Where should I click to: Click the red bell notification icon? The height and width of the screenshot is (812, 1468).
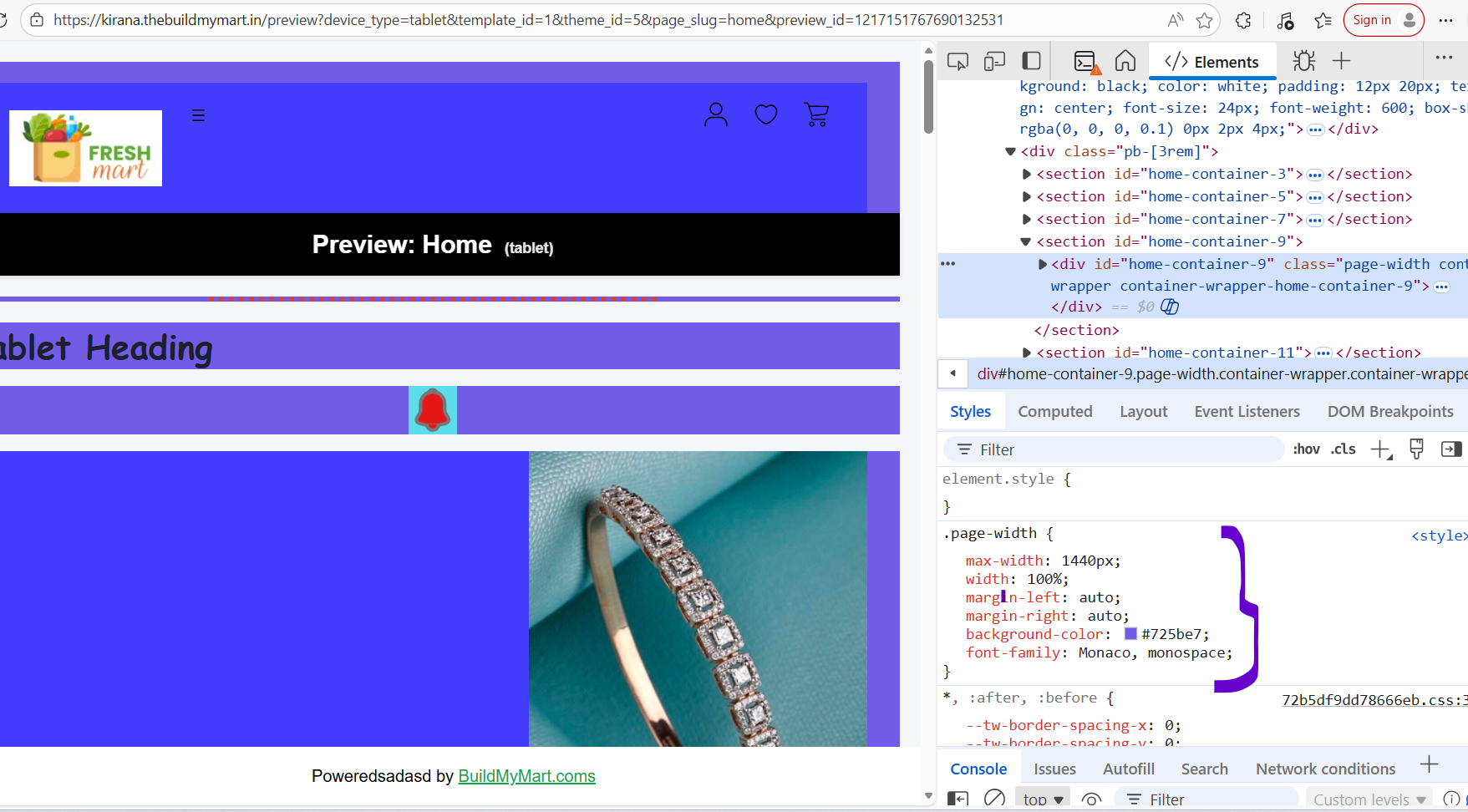(x=433, y=410)
